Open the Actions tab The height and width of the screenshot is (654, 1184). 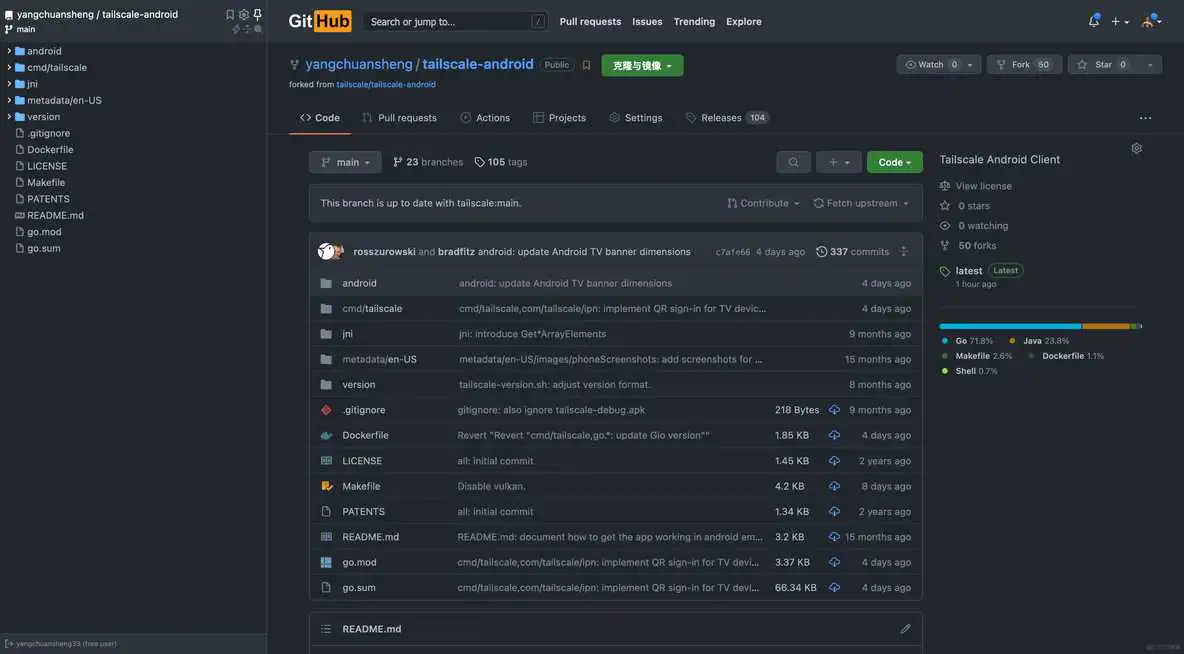pyautogui.click(x=485, y=118)
